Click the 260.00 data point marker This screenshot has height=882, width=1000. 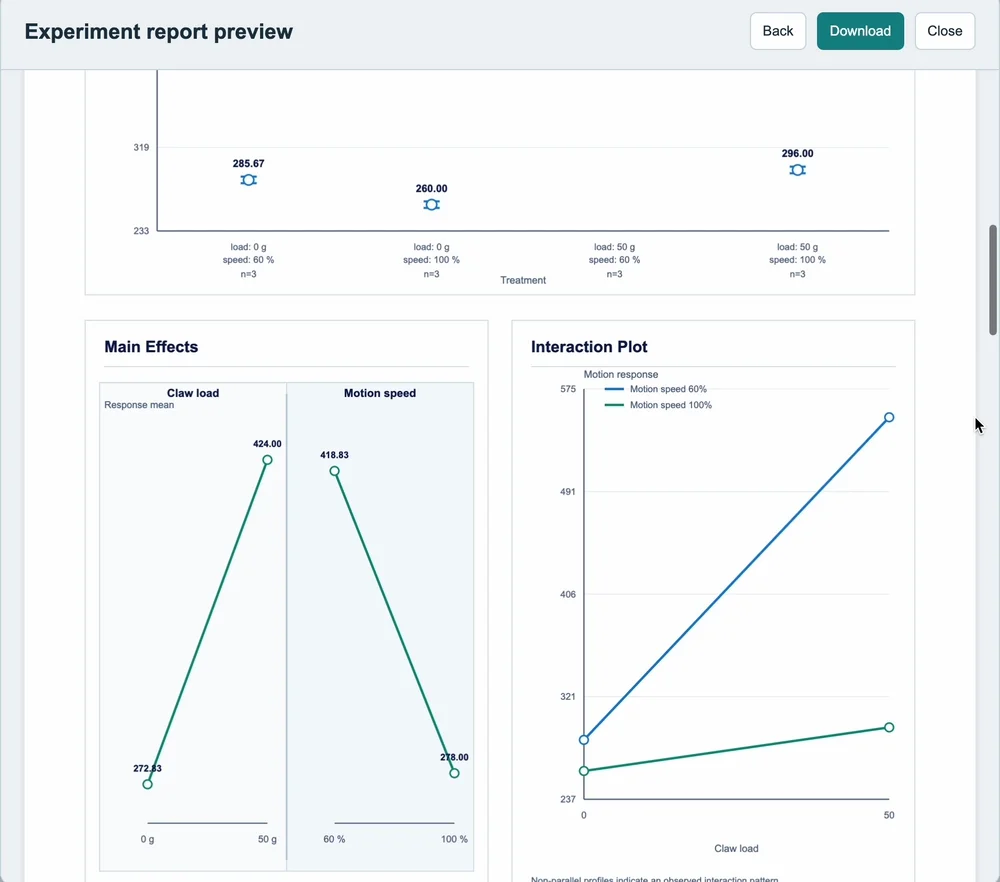[x=432, y=204]
